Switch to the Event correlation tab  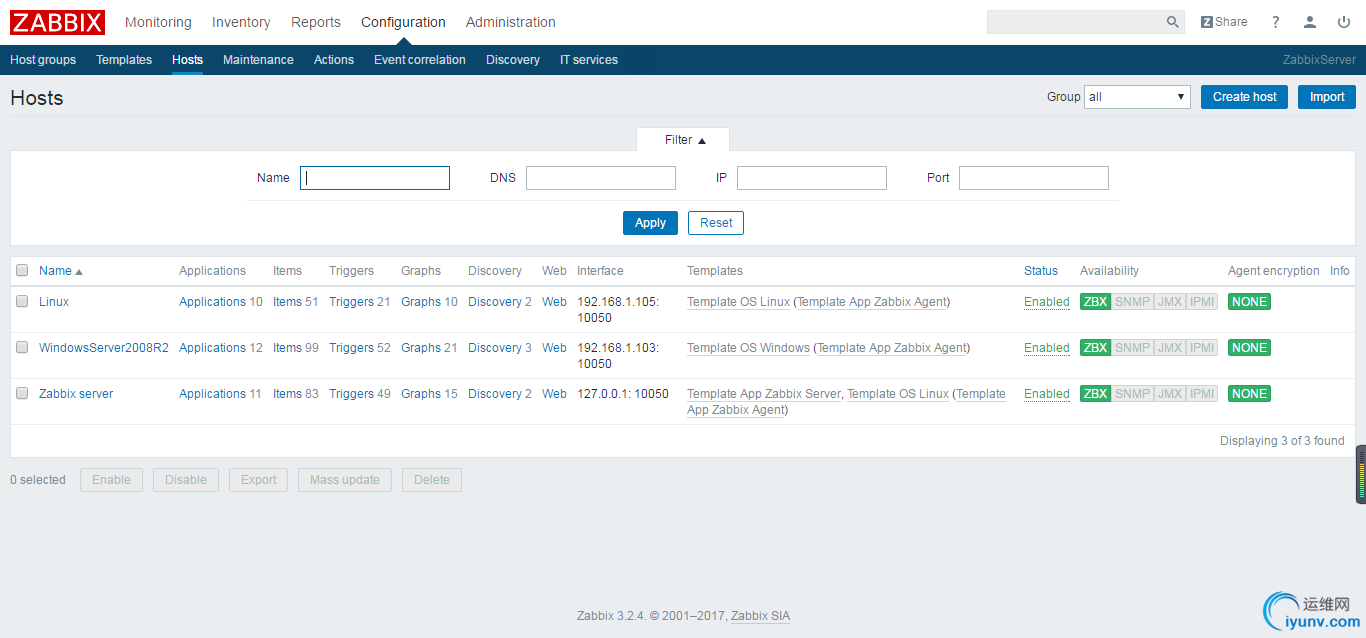click(420, 60)
